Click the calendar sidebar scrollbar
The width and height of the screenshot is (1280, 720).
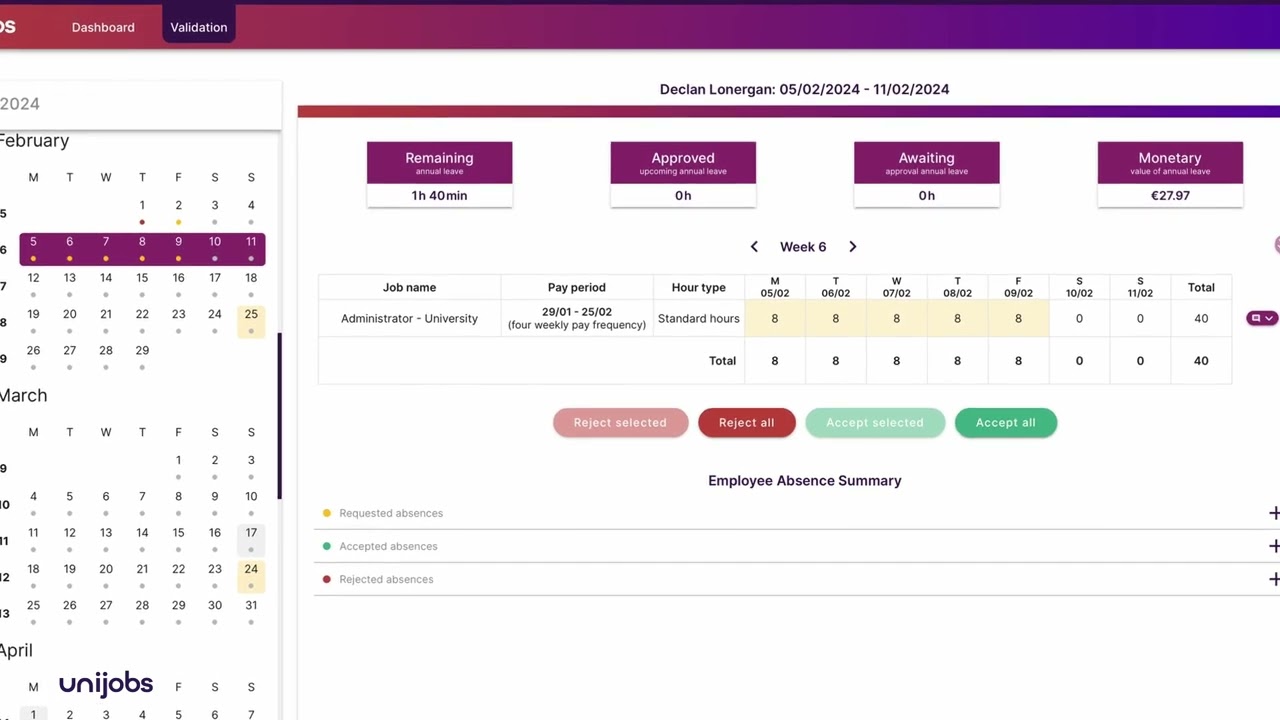click(x=280, y=416)
